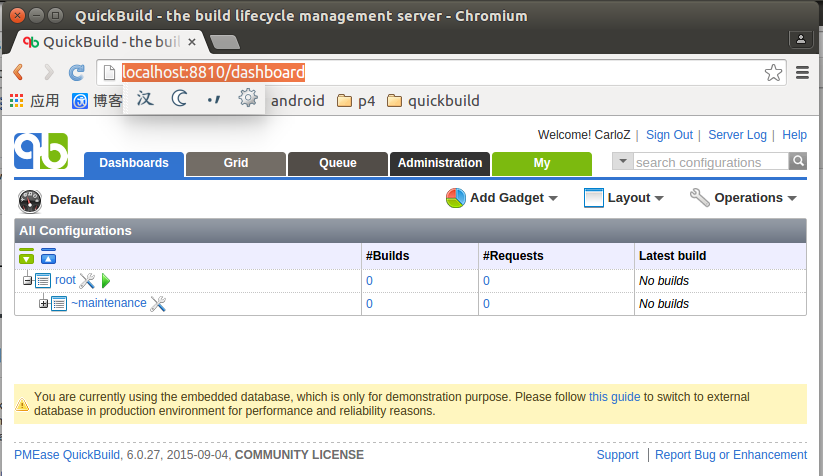Switch to the Grid tab

coord(236,163)
